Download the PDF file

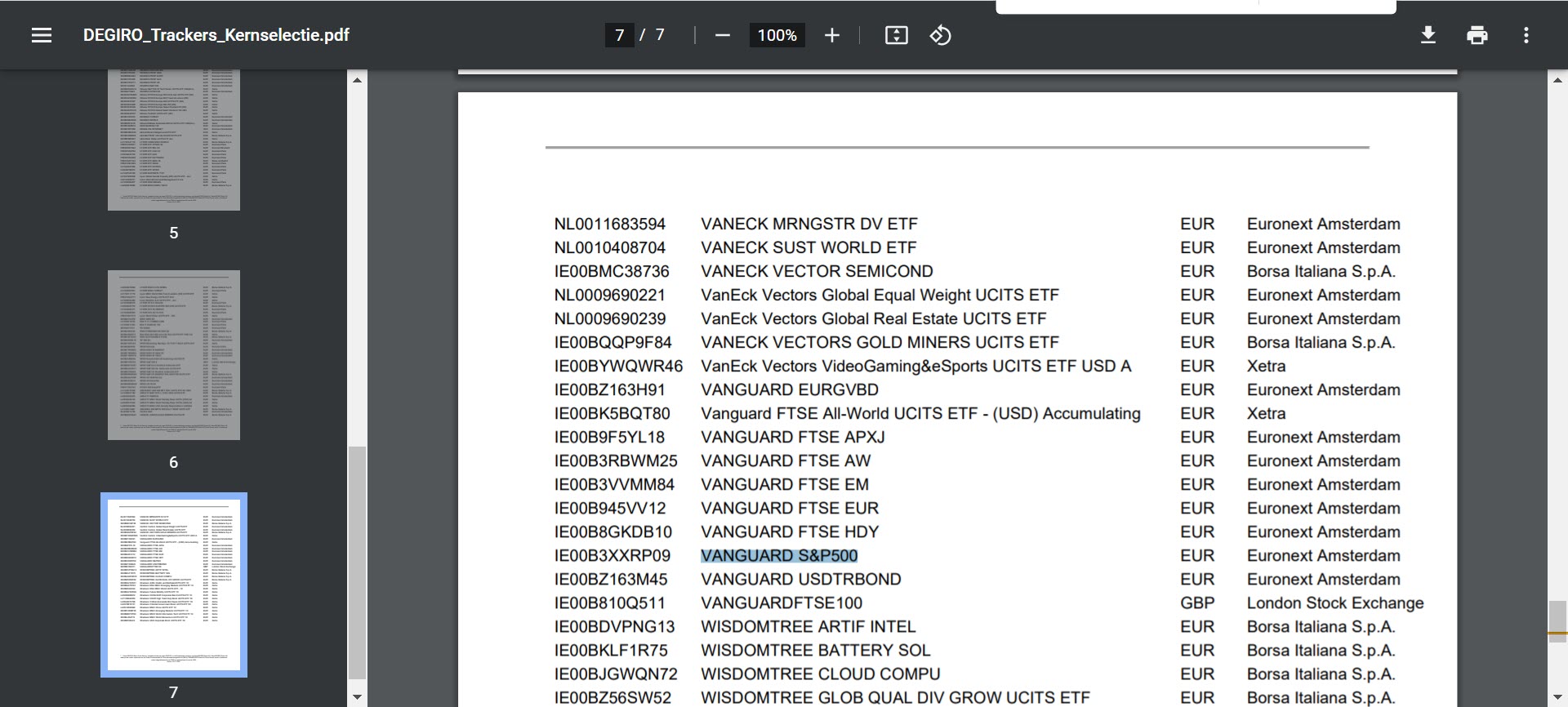pos(1428,35)
